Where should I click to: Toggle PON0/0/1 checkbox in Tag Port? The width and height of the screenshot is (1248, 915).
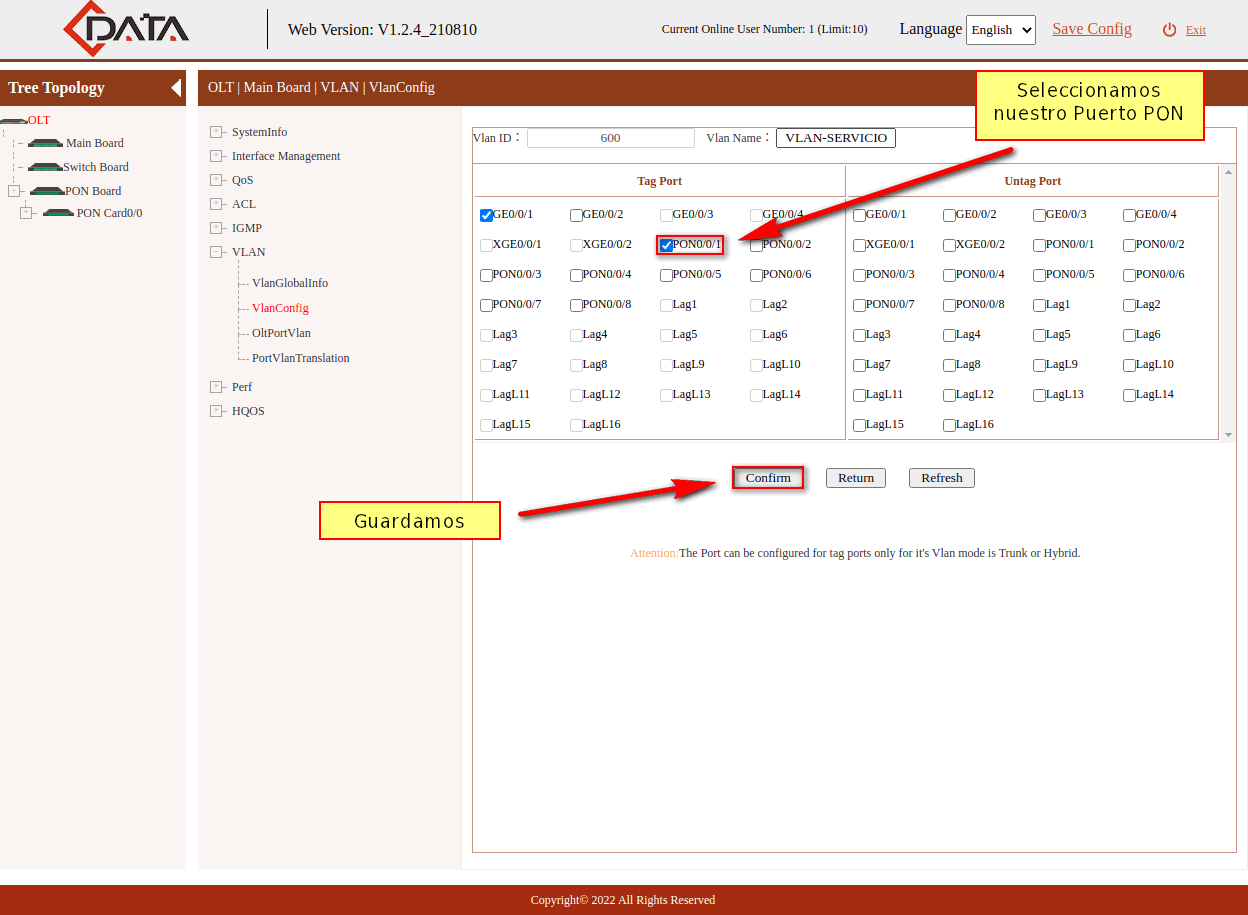666,245
